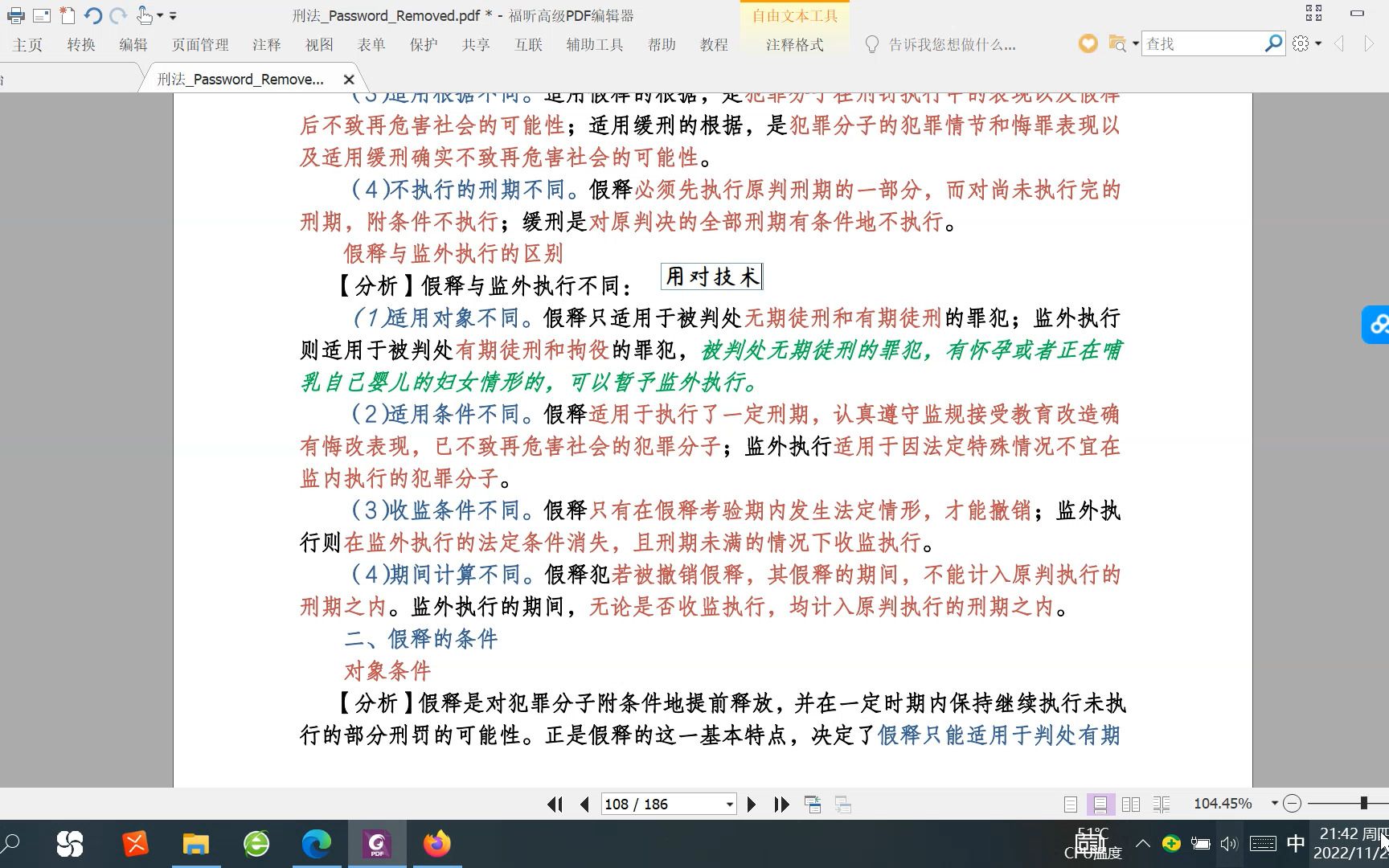
Task: Select continuous page view mode
Action: click(1100, 805)
